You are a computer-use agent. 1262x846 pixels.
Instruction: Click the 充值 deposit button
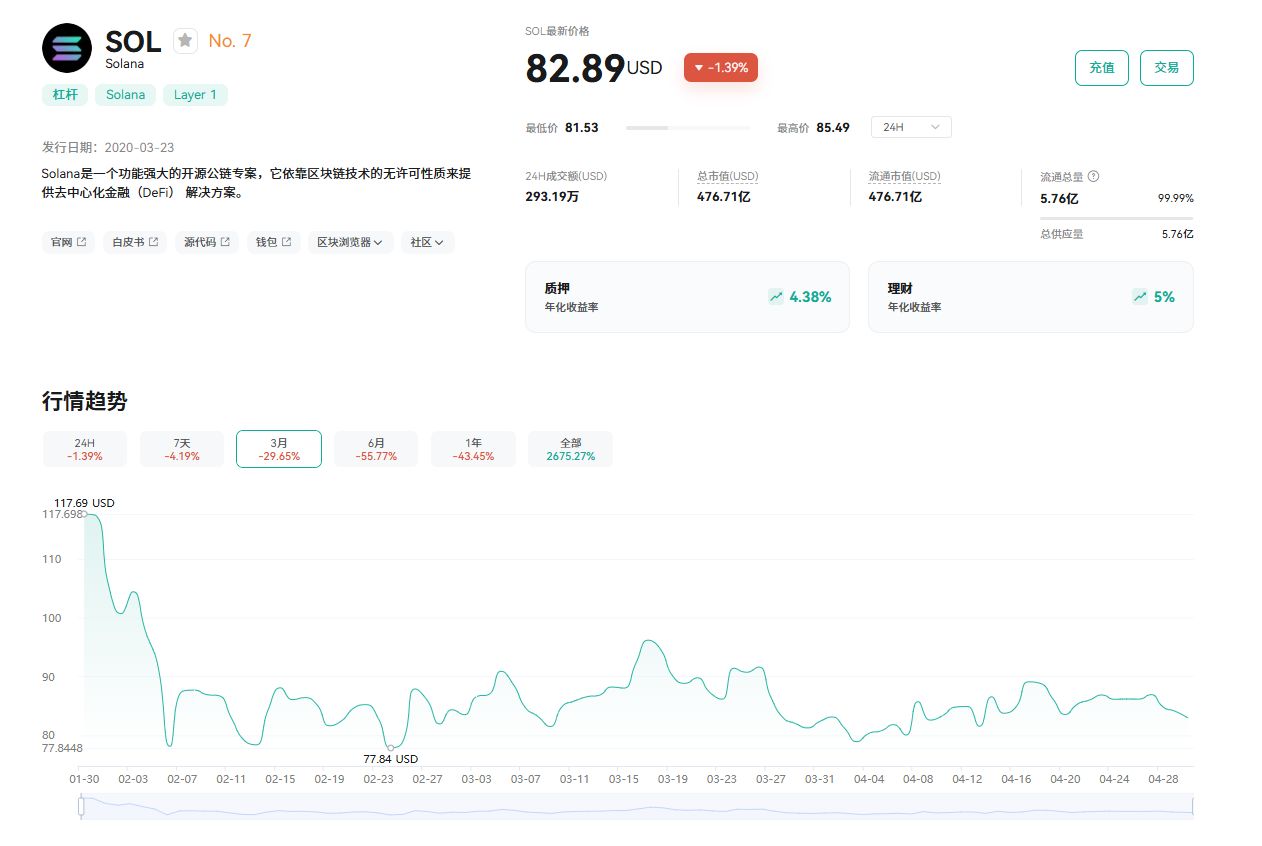(1102, 68)
